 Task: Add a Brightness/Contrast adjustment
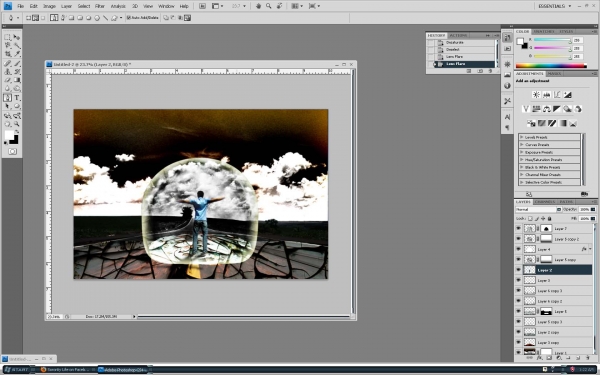pos(536,95)
